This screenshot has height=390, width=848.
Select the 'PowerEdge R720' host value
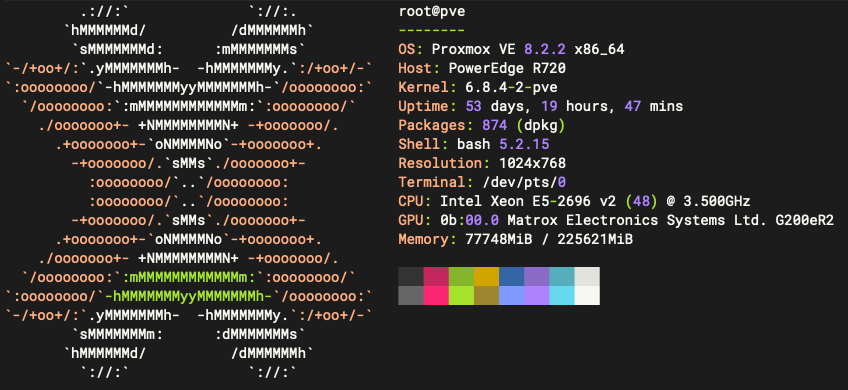(507, 69)
